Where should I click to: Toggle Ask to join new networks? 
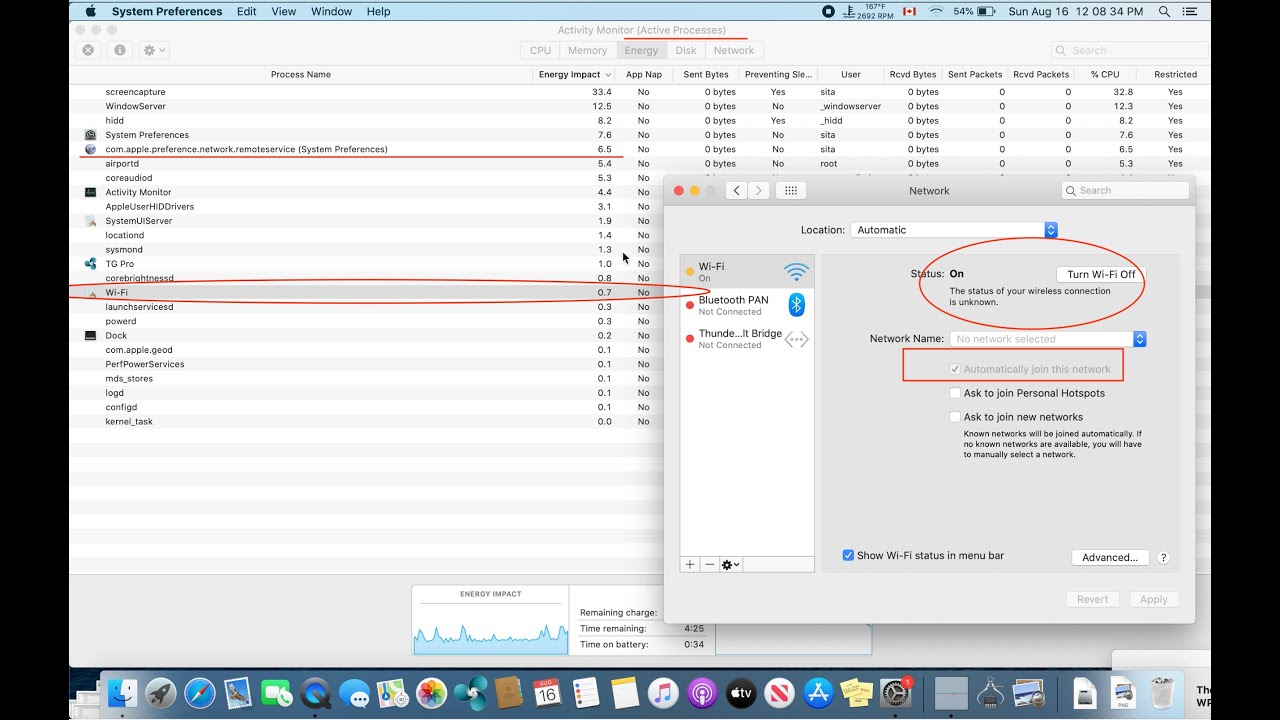(955, 417)
